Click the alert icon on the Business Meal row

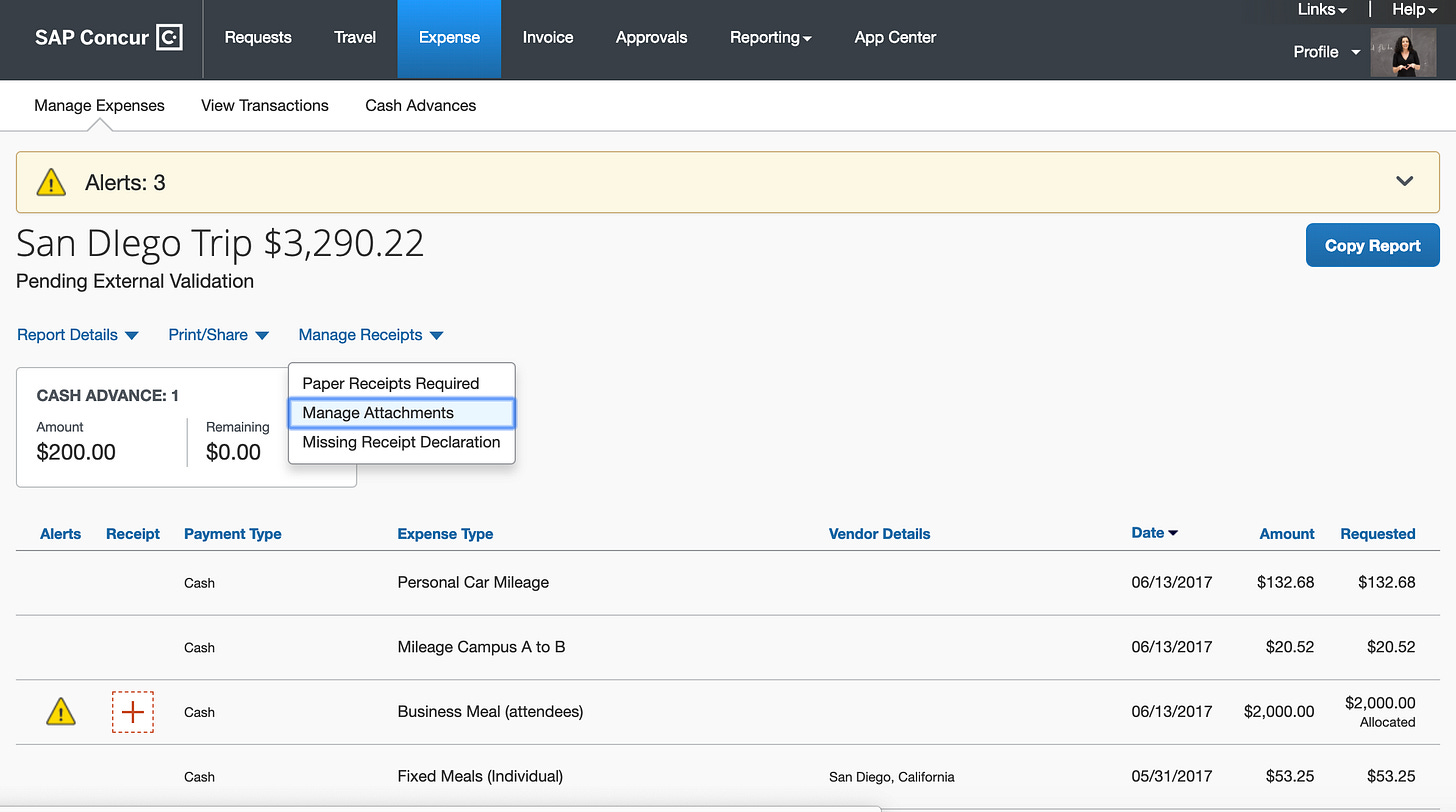[60, 712]
